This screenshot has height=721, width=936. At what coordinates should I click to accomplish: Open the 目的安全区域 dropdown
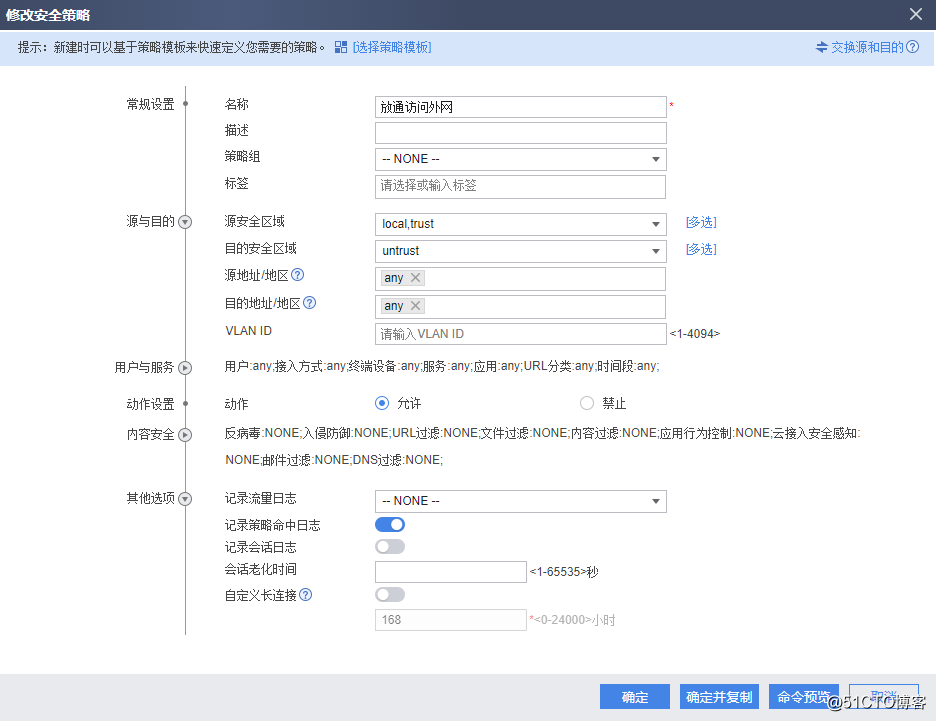521,251
